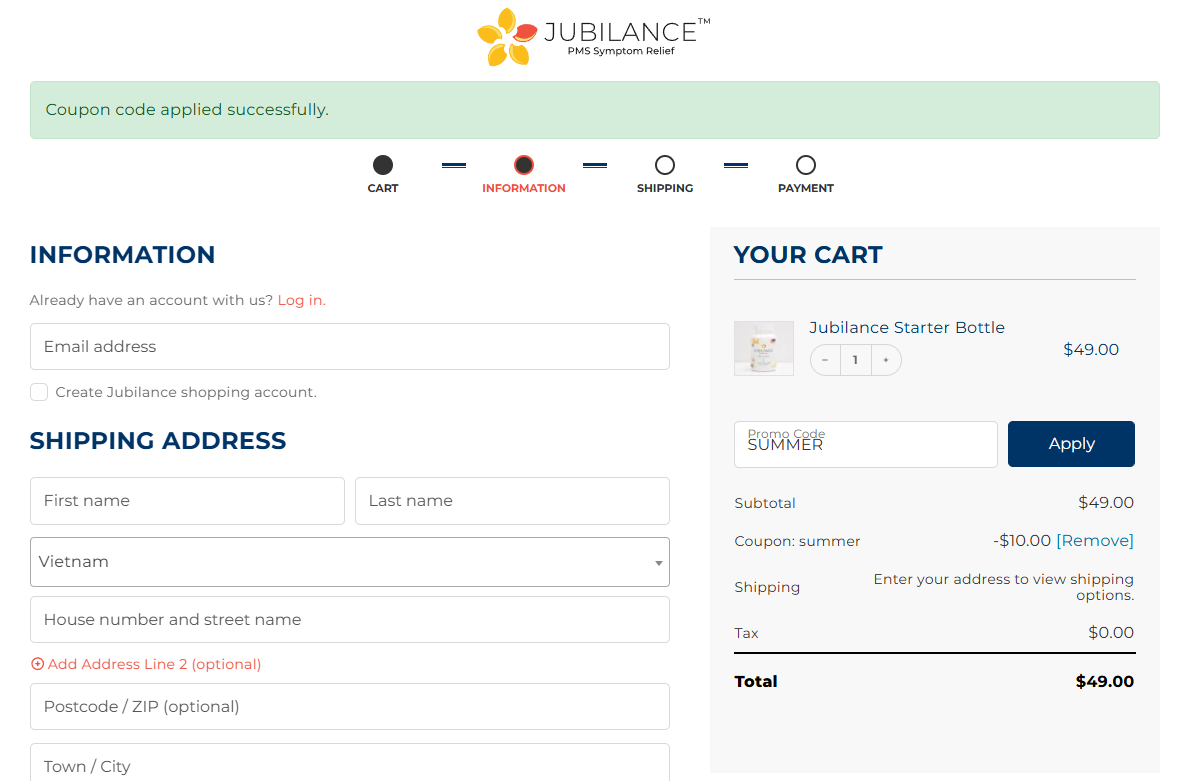Click 'Enter your address to view shipping options.'
Viewport: 1201px width, 781px height.
pyautogui.click(x=1004, y=587)
